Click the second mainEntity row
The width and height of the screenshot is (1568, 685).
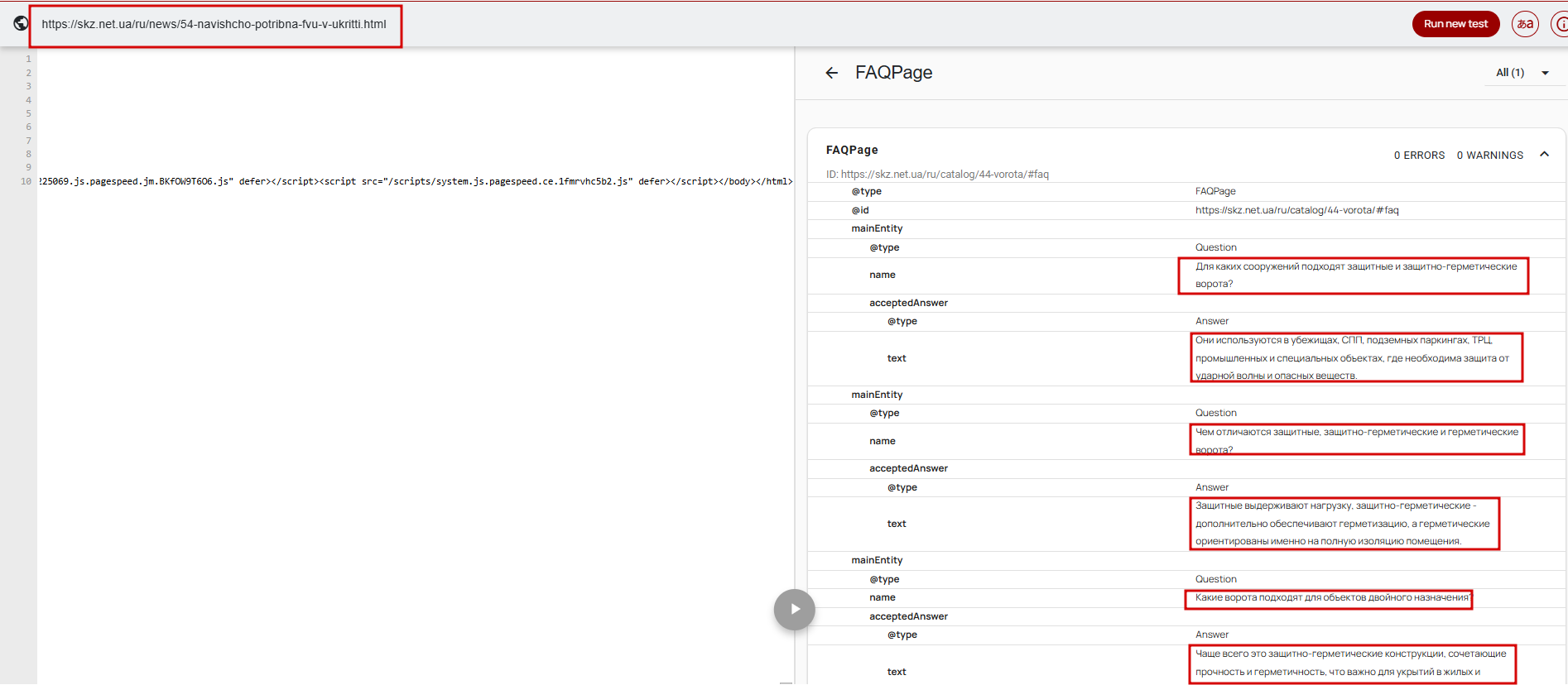(1186, 395)
